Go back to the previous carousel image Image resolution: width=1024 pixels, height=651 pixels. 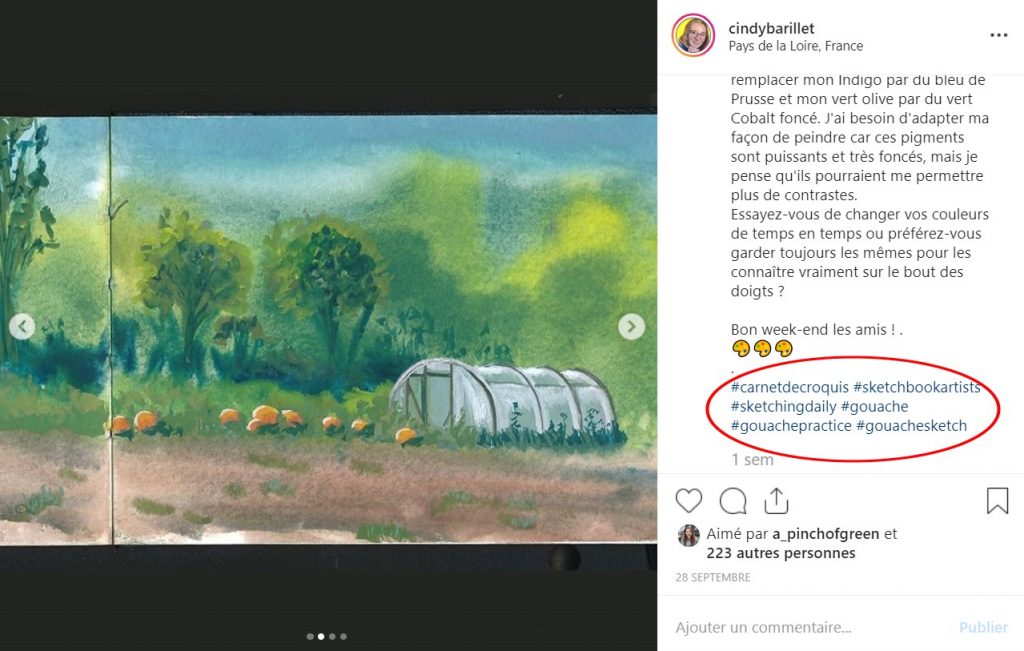click(22, 327)
